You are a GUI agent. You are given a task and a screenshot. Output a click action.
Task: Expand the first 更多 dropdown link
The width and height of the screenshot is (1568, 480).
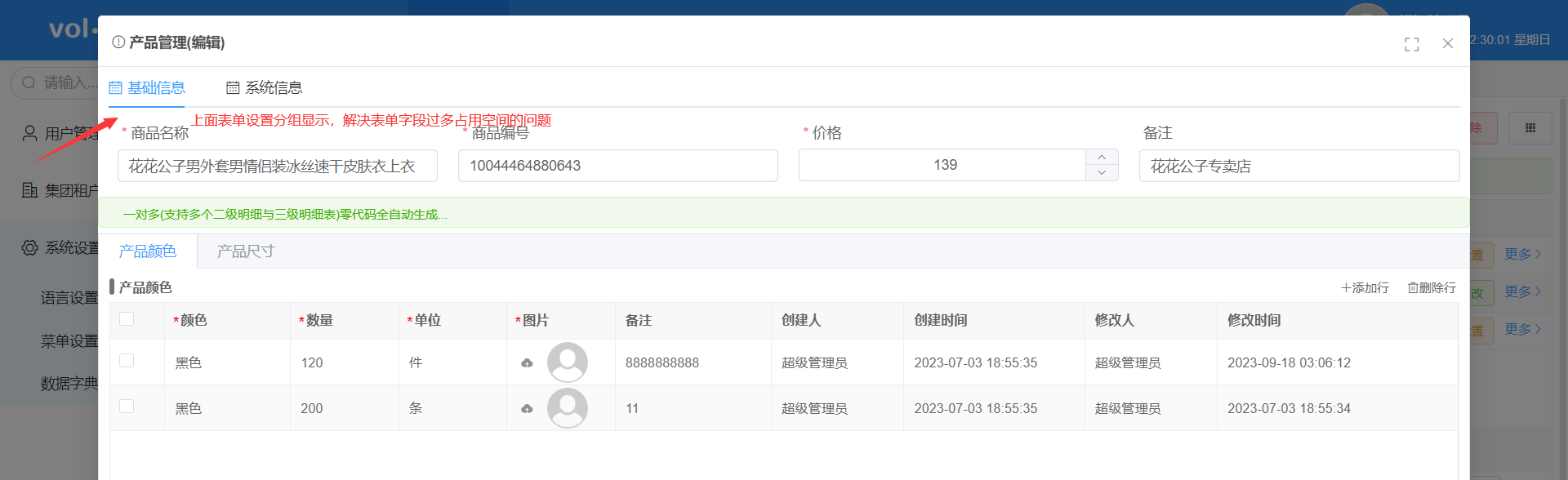pos(1522,254)
